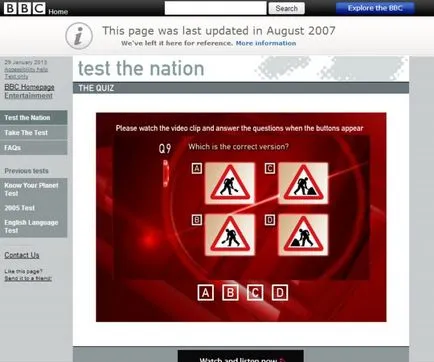Viewport: 434px width, 362px height.
Task: Select Test the Nation sidebar item
Action: (x=33, y=118)
